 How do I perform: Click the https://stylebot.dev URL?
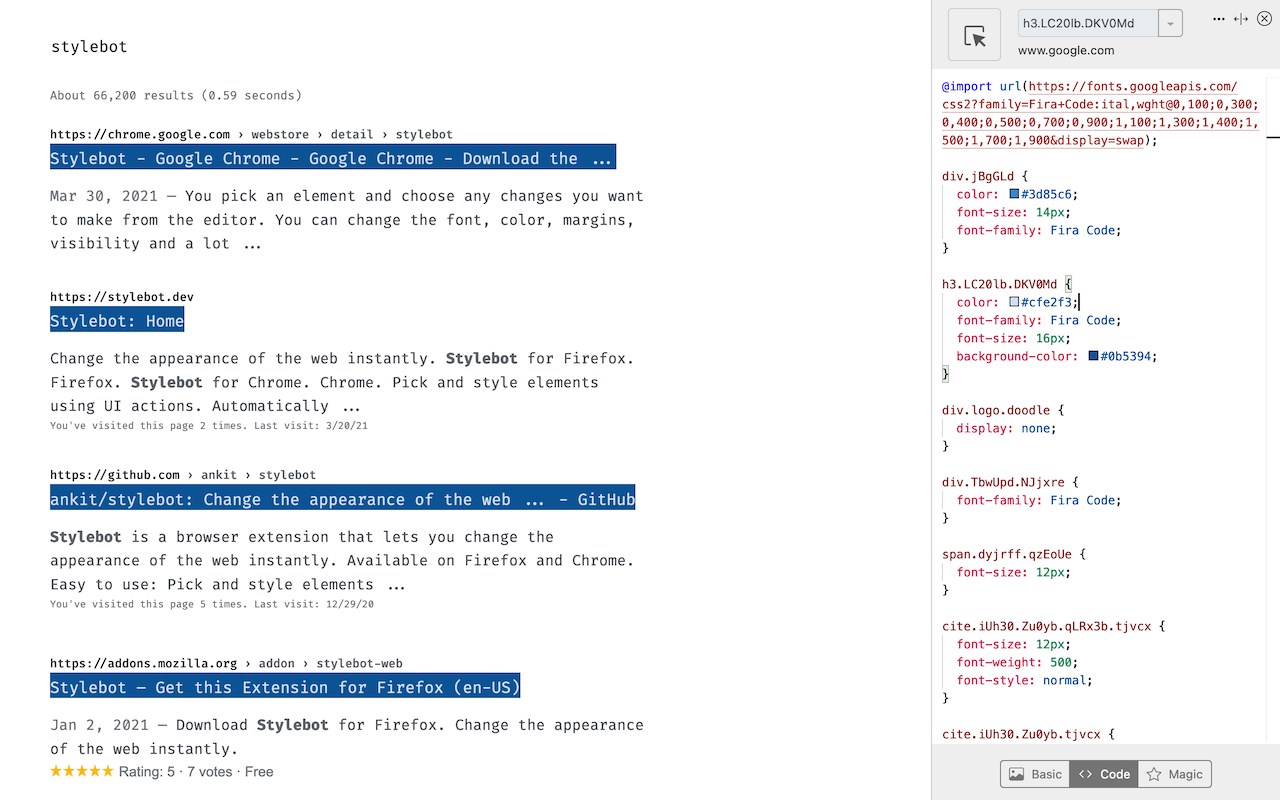[x=122, y=297]
